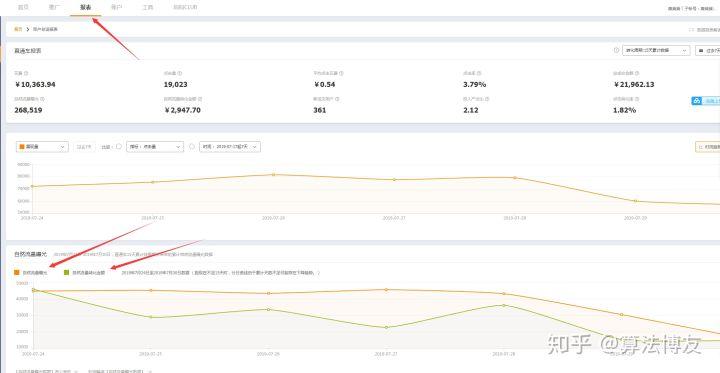Open the 工具 navigation tab
720x373 pixels.
coord(147,7)
